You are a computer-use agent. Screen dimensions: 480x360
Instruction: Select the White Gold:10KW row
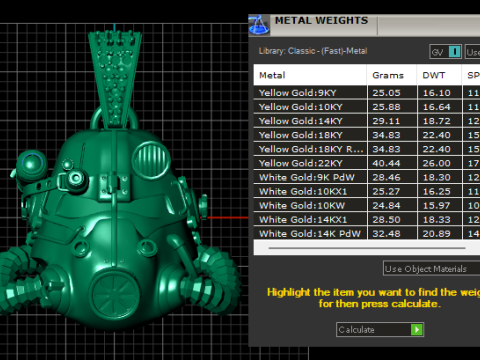(367, 205)
